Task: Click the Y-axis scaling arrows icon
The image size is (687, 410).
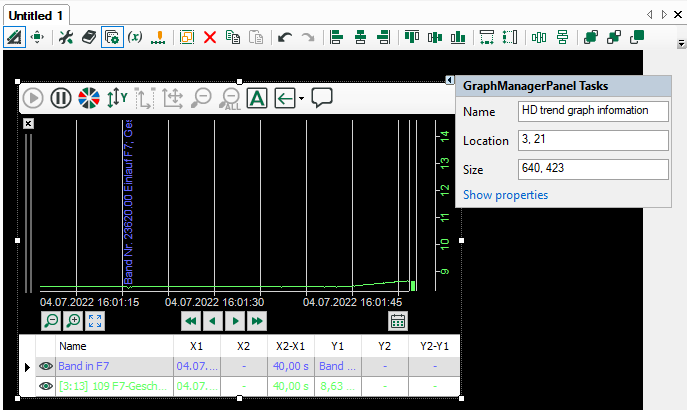Action: click(117, 98)
